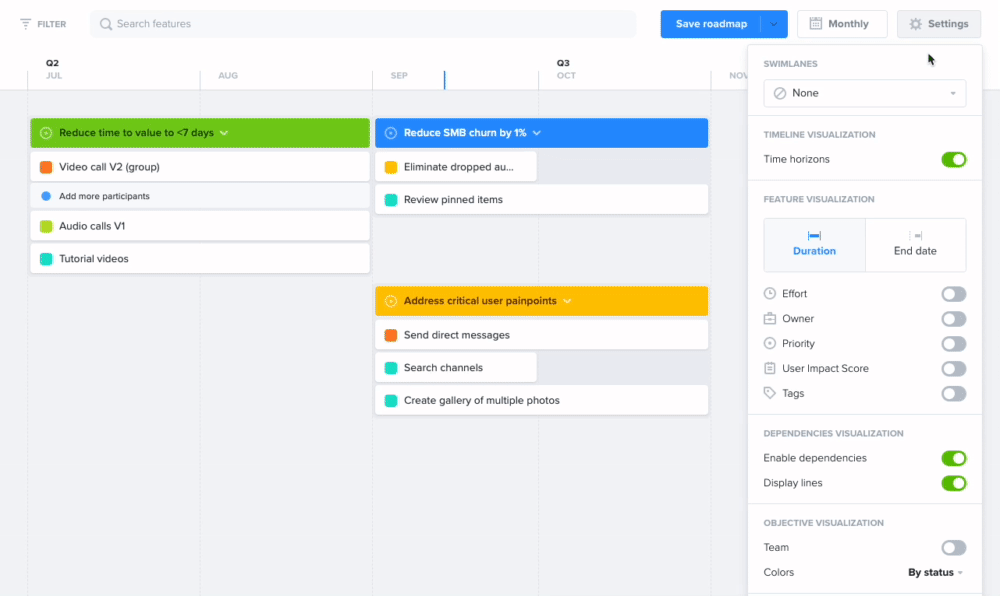Click the Search features input field
This screenshot has height=596, width=1000.
tap(363, 24)
